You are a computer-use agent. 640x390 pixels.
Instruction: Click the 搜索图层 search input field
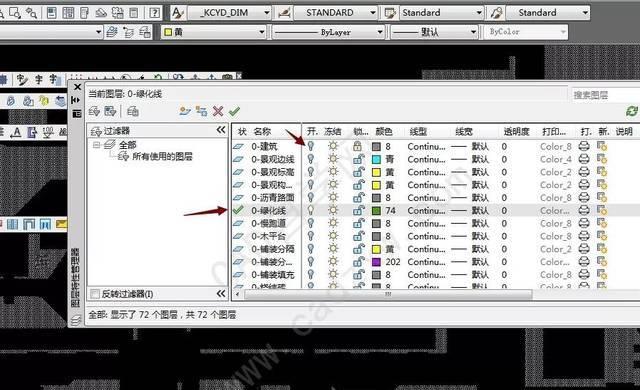pyautogui.click(x=605, y=95)
